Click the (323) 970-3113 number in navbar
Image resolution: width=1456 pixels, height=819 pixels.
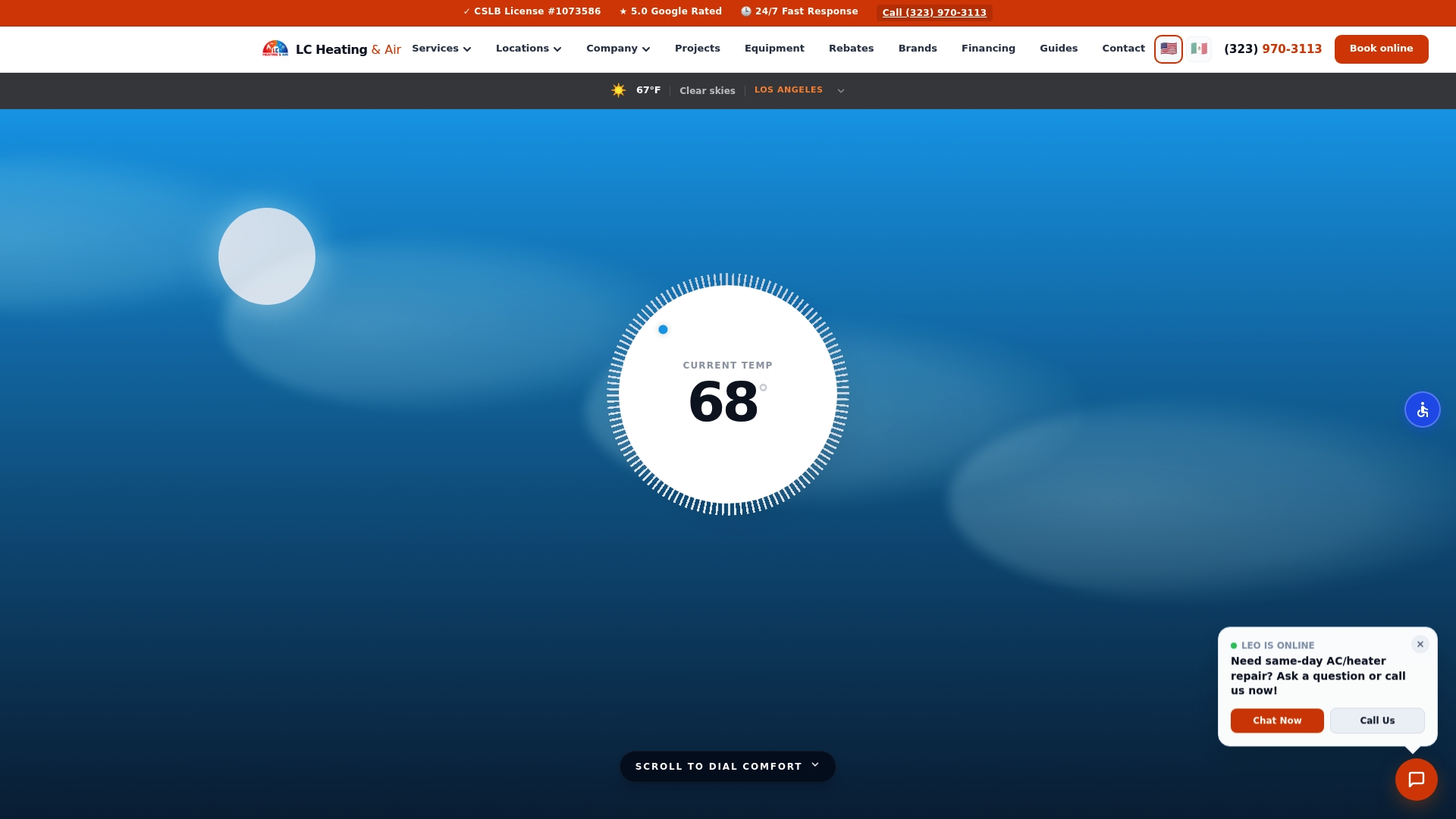tap(1272, 49)
